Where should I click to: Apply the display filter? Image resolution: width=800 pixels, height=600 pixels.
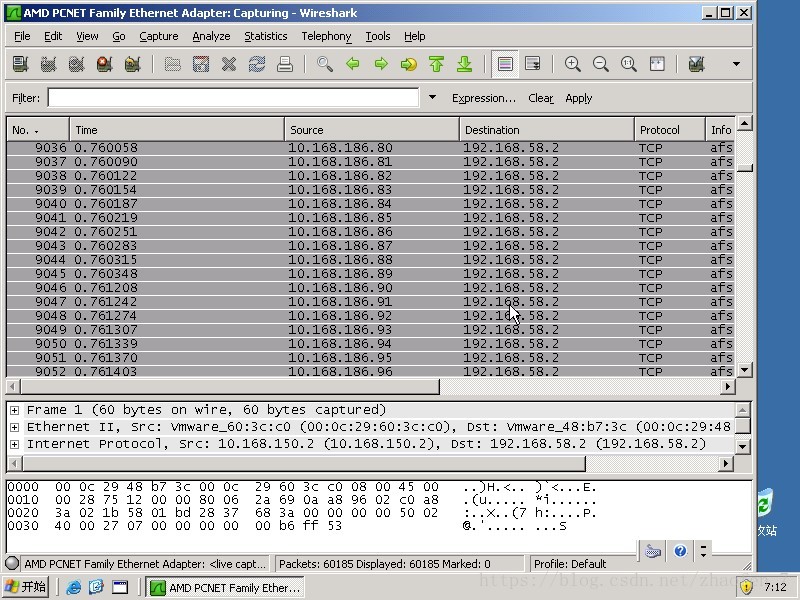point(579,98)
